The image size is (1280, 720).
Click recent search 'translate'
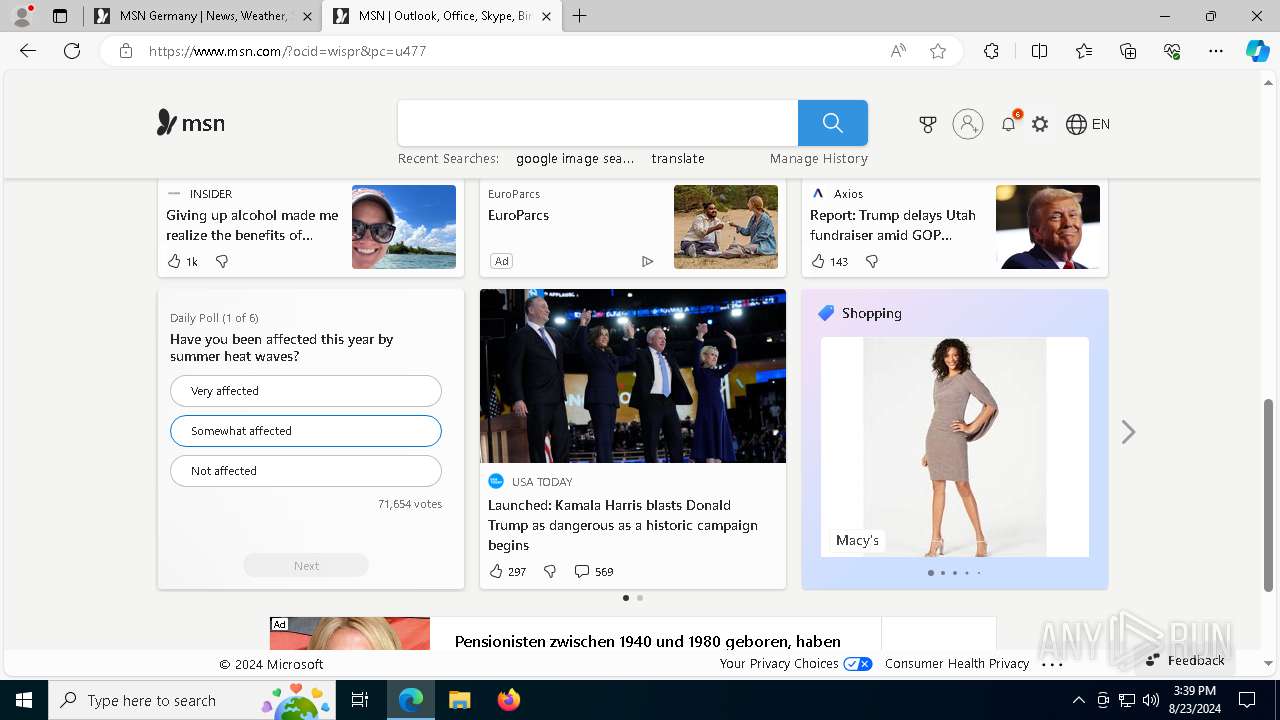coord(678,159)
